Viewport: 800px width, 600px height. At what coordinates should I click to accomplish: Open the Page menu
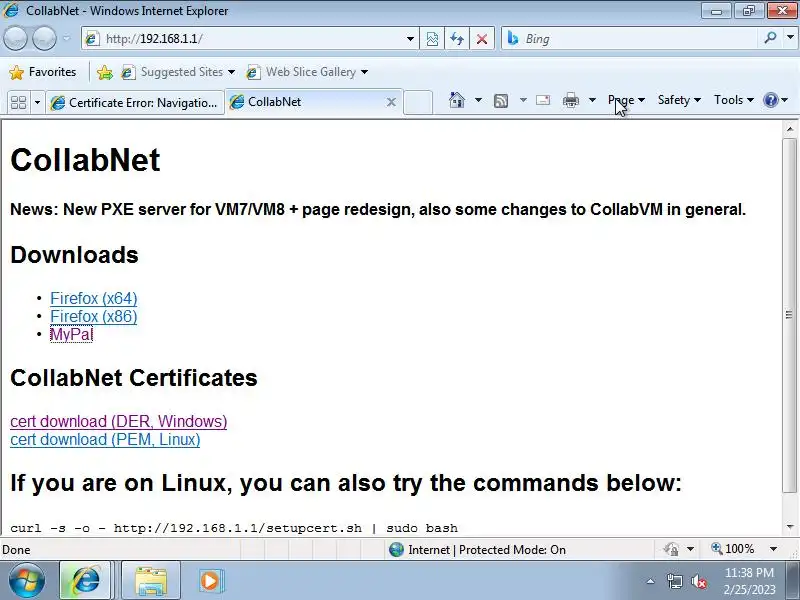click(626, 100)
